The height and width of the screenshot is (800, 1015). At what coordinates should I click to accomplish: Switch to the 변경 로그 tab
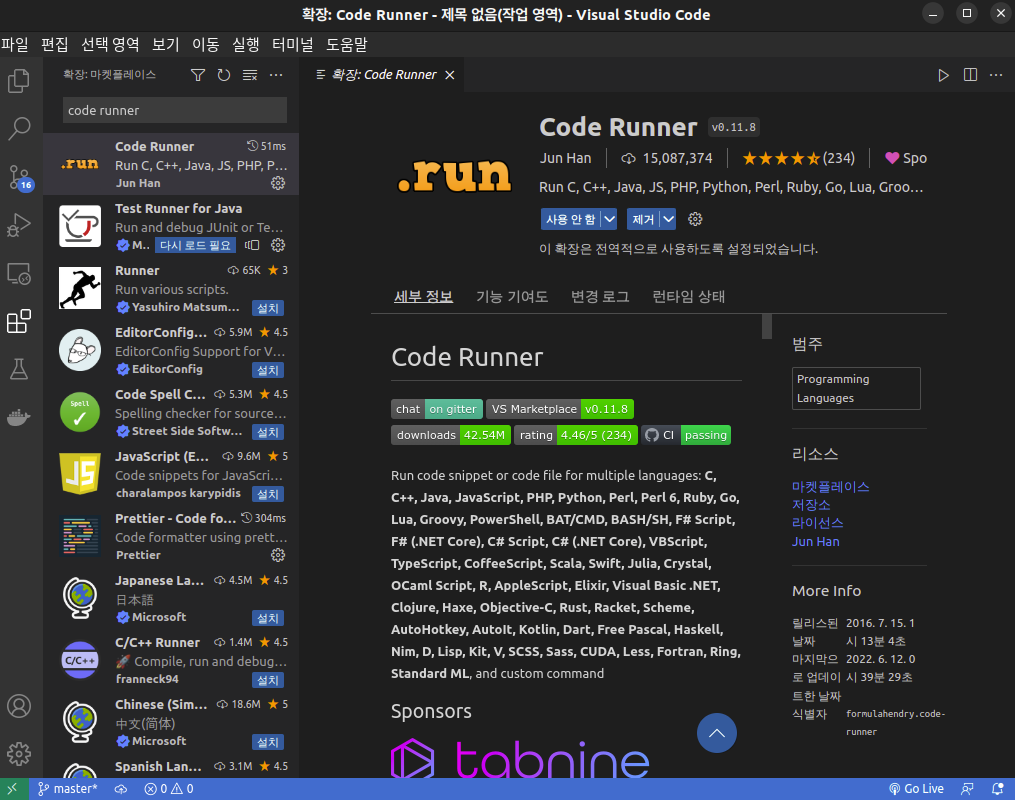[x=599, y=296]
